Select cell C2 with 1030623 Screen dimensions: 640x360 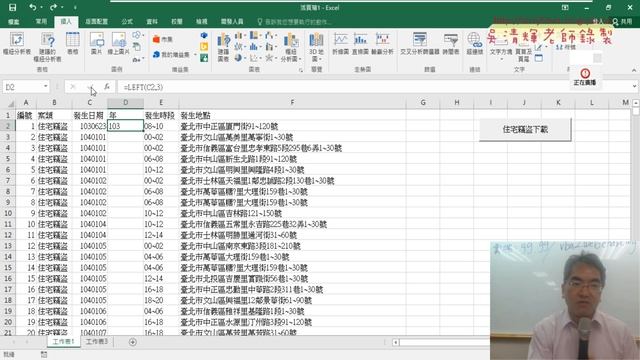89,126
